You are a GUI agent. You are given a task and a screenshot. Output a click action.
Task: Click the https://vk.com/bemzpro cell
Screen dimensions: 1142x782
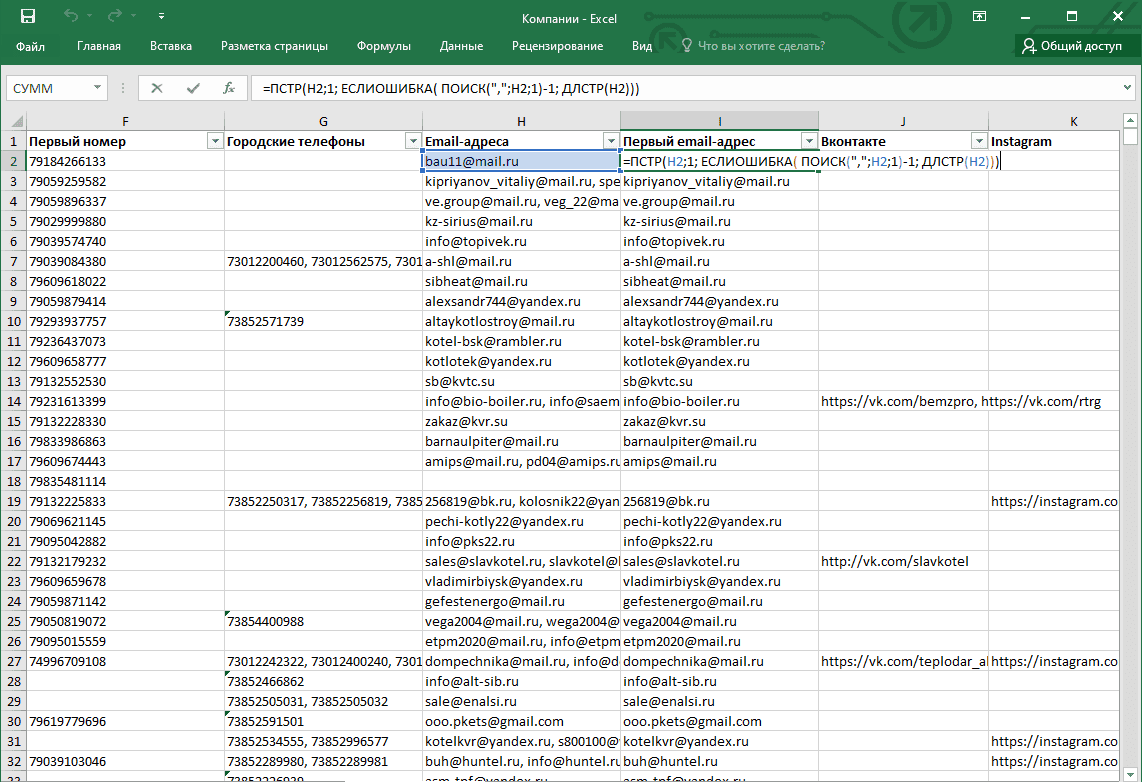click(903, 401)
